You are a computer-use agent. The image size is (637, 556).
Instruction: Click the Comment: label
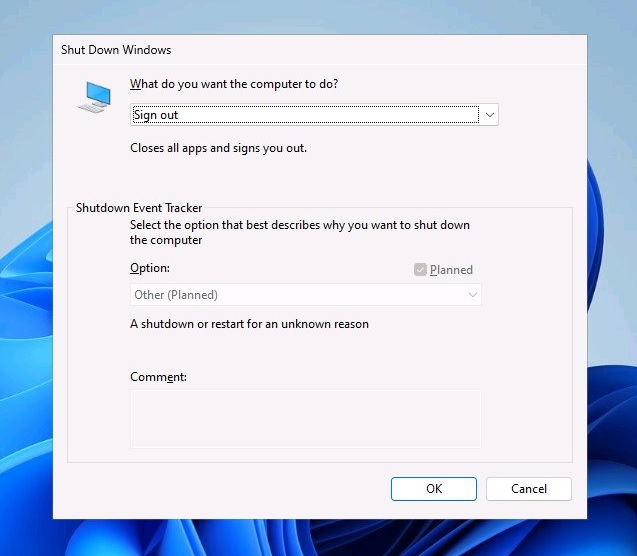pyautogui.click(x=158, y=377)
